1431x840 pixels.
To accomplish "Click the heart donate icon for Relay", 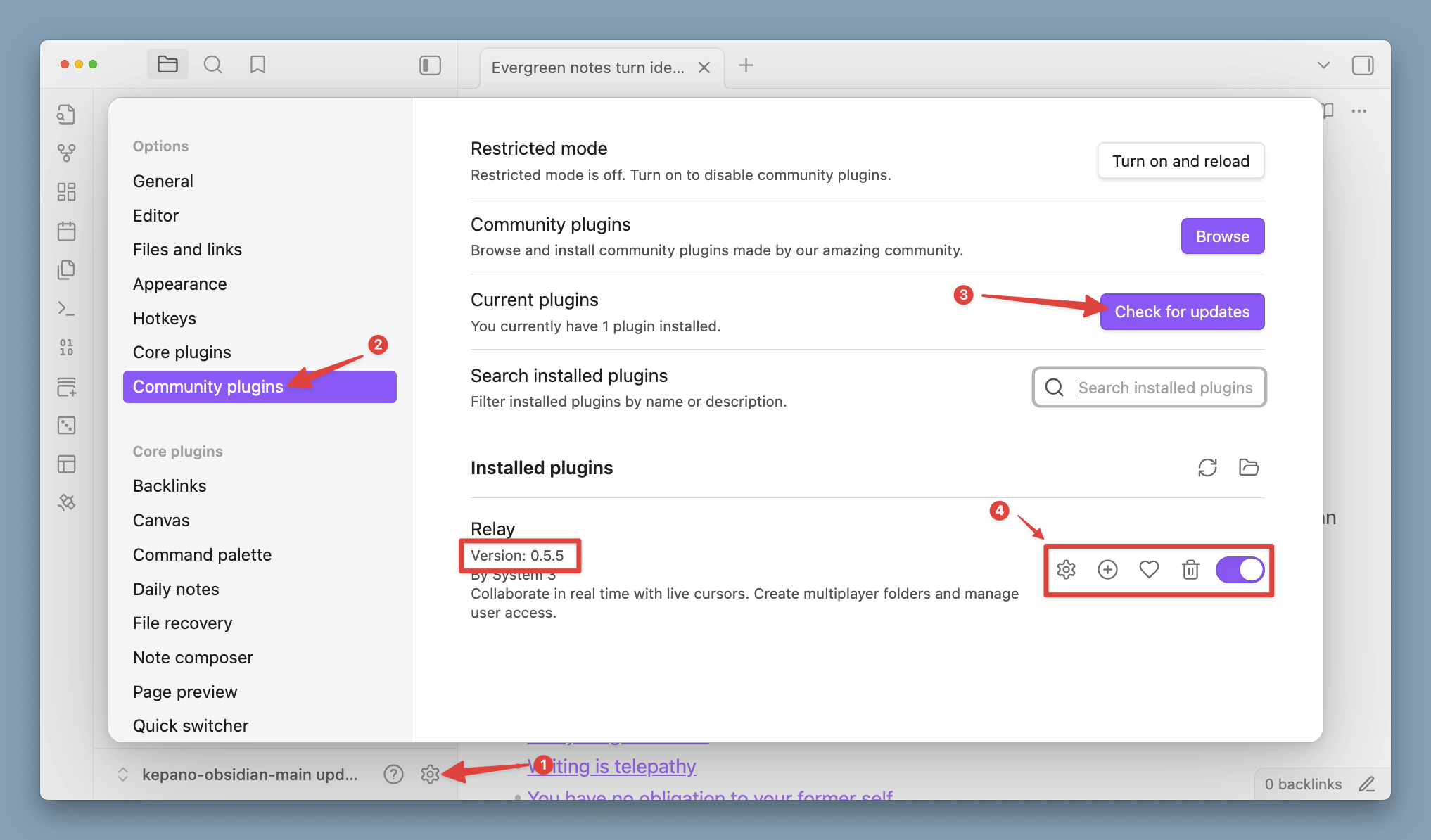I will coord(1149,570).
